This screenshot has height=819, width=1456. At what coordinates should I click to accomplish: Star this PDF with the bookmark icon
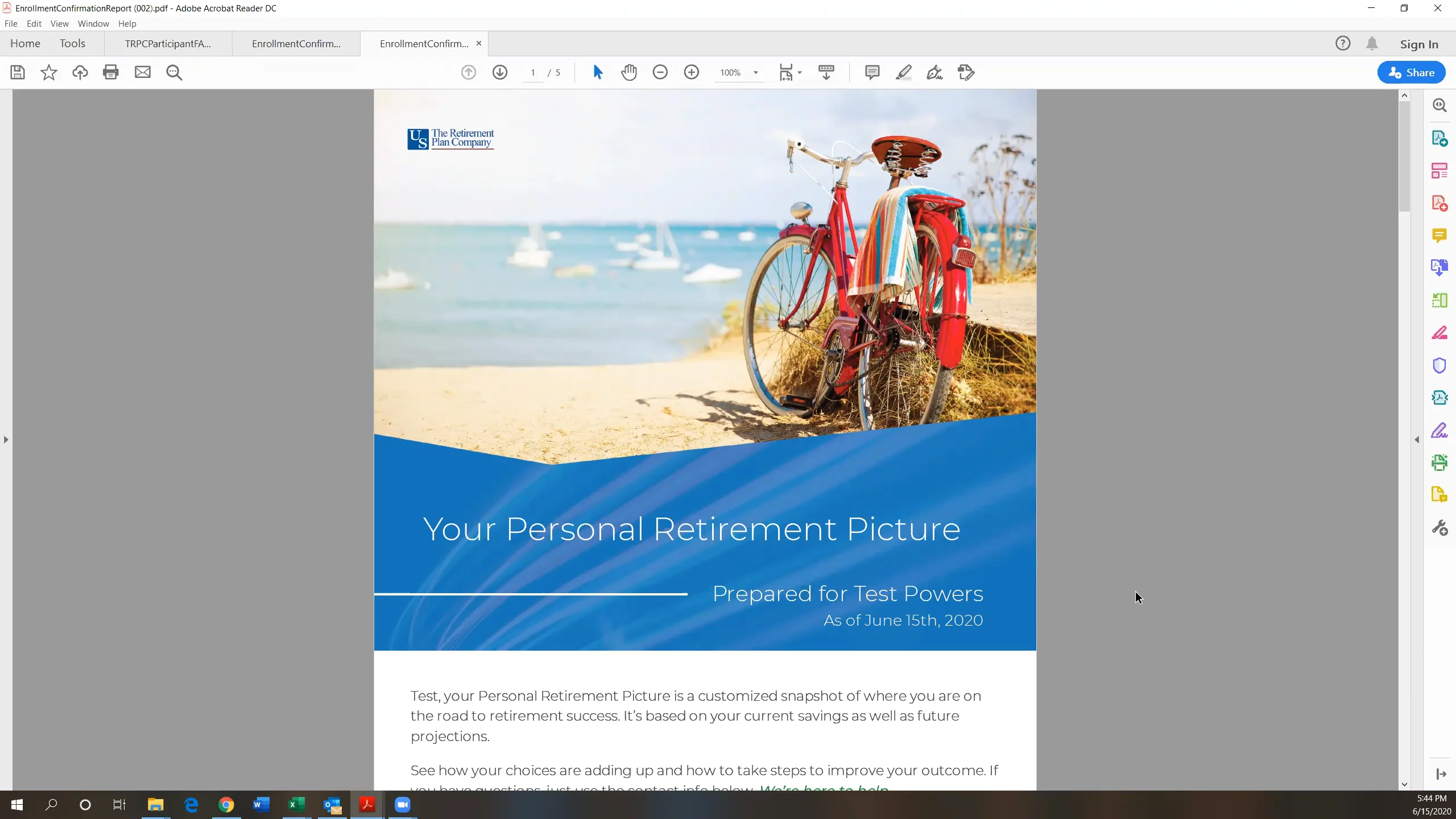pos(49,72)
